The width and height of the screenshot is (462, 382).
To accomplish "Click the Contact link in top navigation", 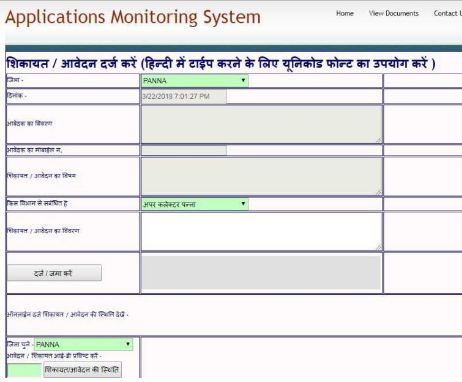I will click(x=448, y=13).
